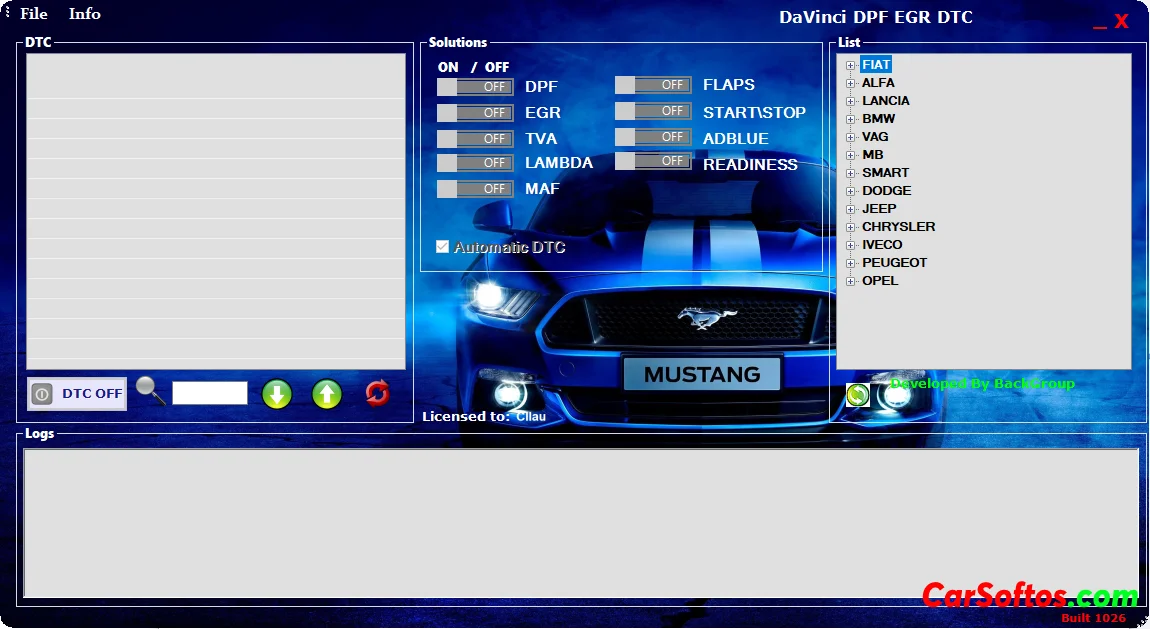Screen dimensions: 1150x629
Task: Select JEEP in the brand list
Action: click(x=879, y=209)
